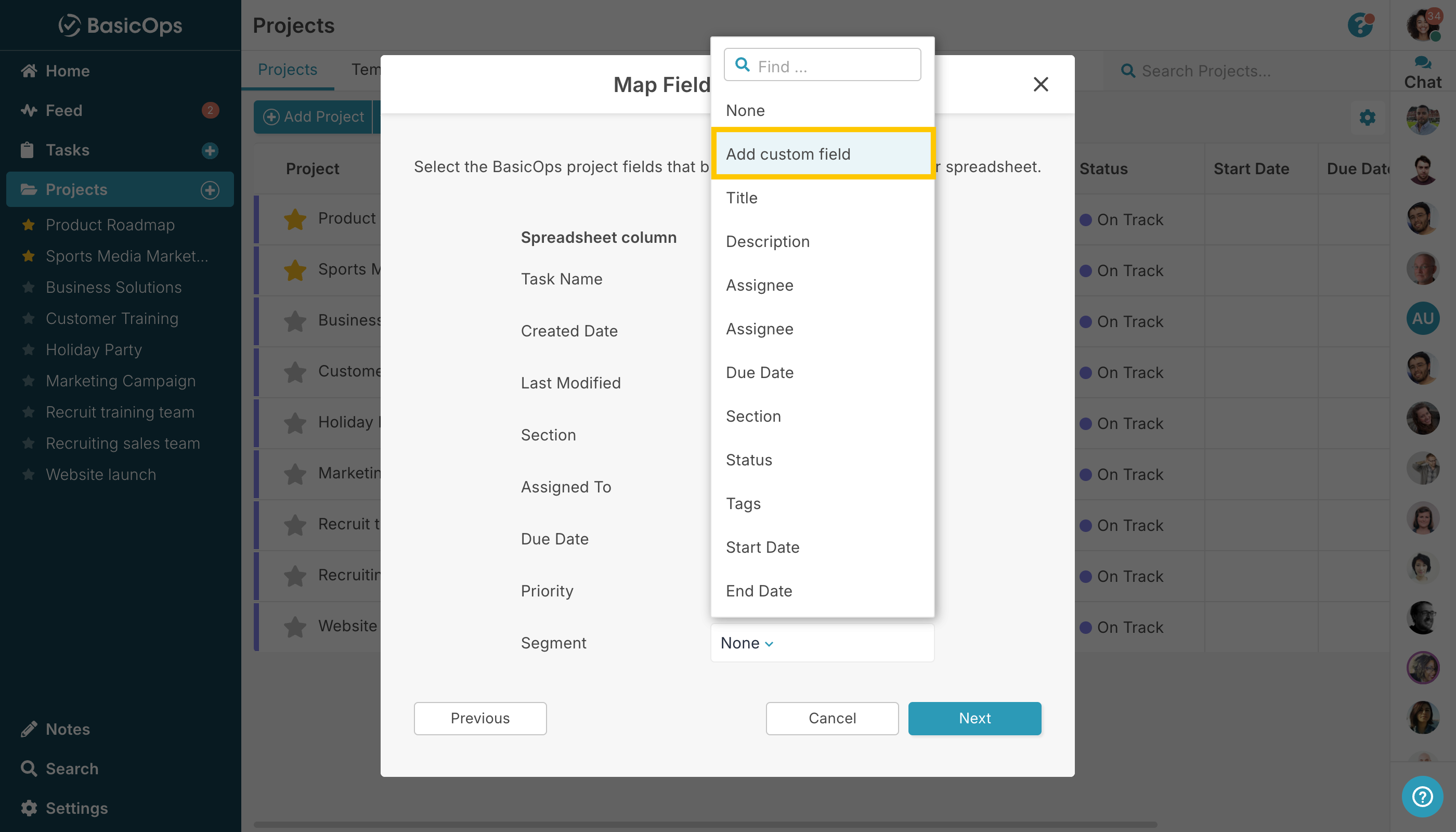Switch to the Projects tab
Screen dimensions: 1456x832
288,70
